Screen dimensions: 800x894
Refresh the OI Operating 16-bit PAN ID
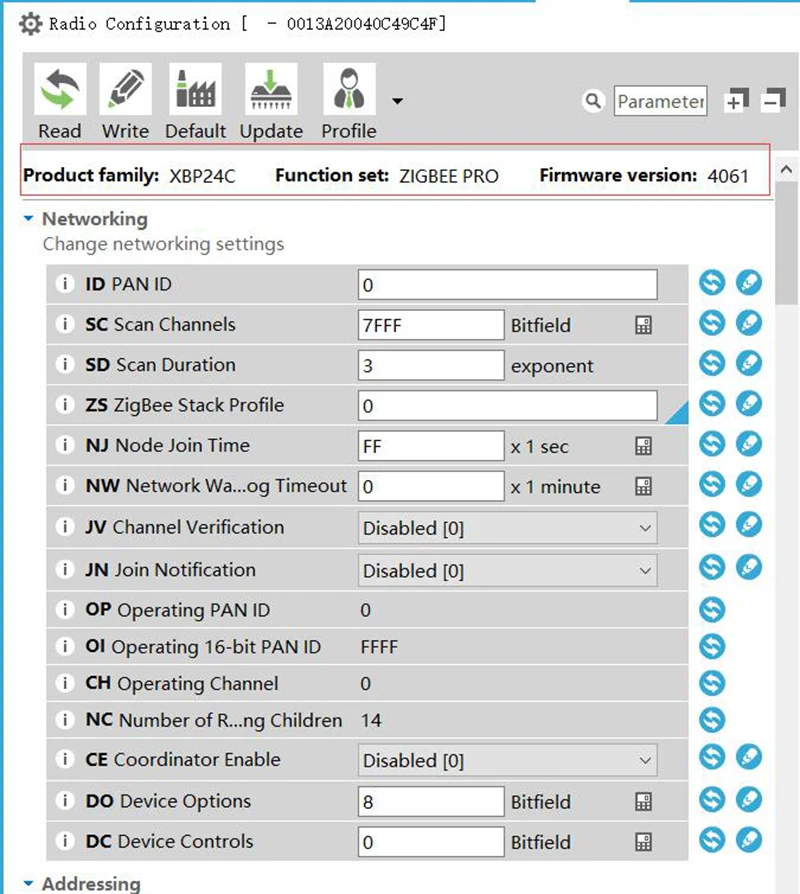coord(712,646)
